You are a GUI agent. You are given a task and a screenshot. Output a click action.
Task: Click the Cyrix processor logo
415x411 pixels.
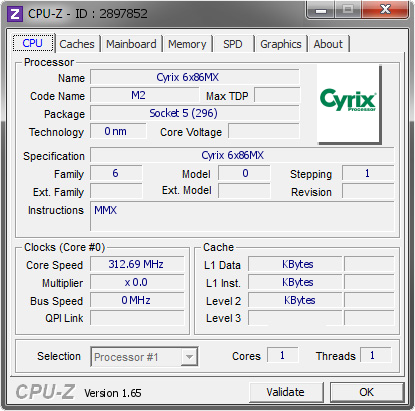click(x=349, y=104)
